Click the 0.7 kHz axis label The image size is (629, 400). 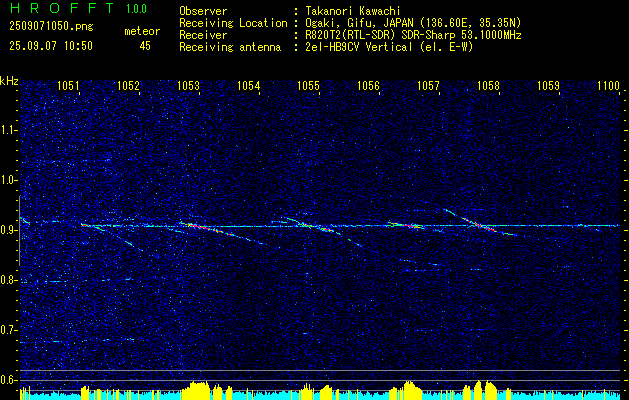[8, 330]
